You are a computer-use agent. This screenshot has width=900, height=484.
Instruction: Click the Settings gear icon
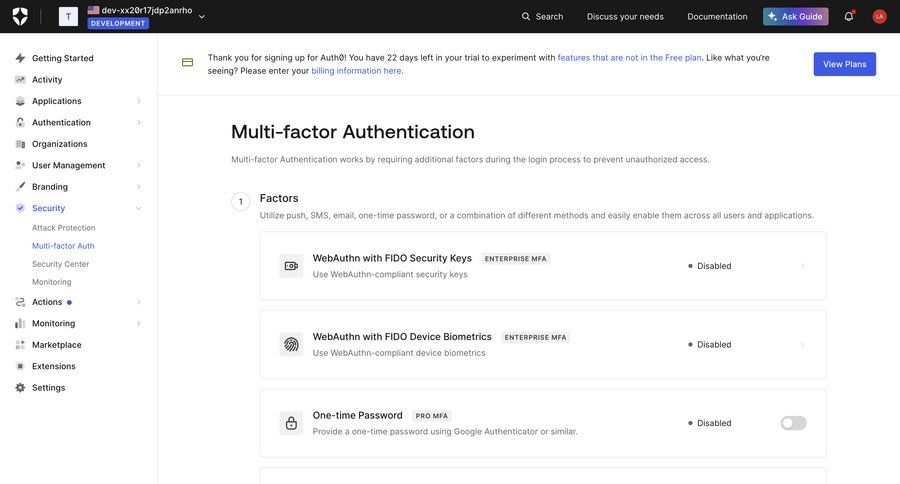20,388
